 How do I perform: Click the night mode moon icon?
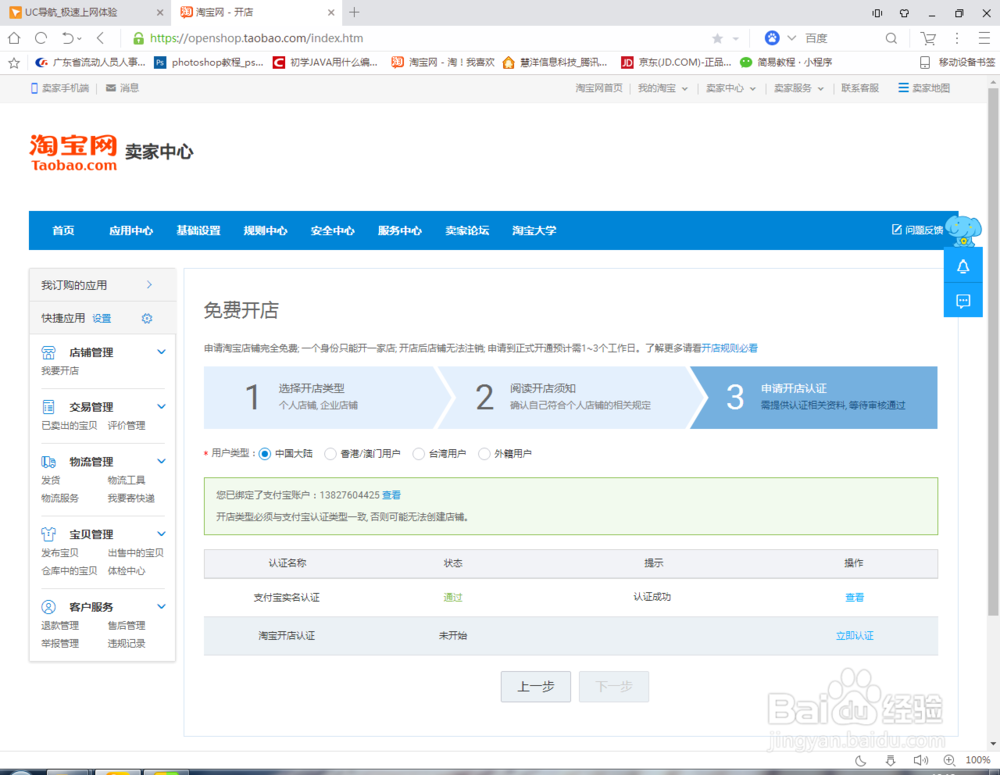pyautogui.click(x=861, y=760)
